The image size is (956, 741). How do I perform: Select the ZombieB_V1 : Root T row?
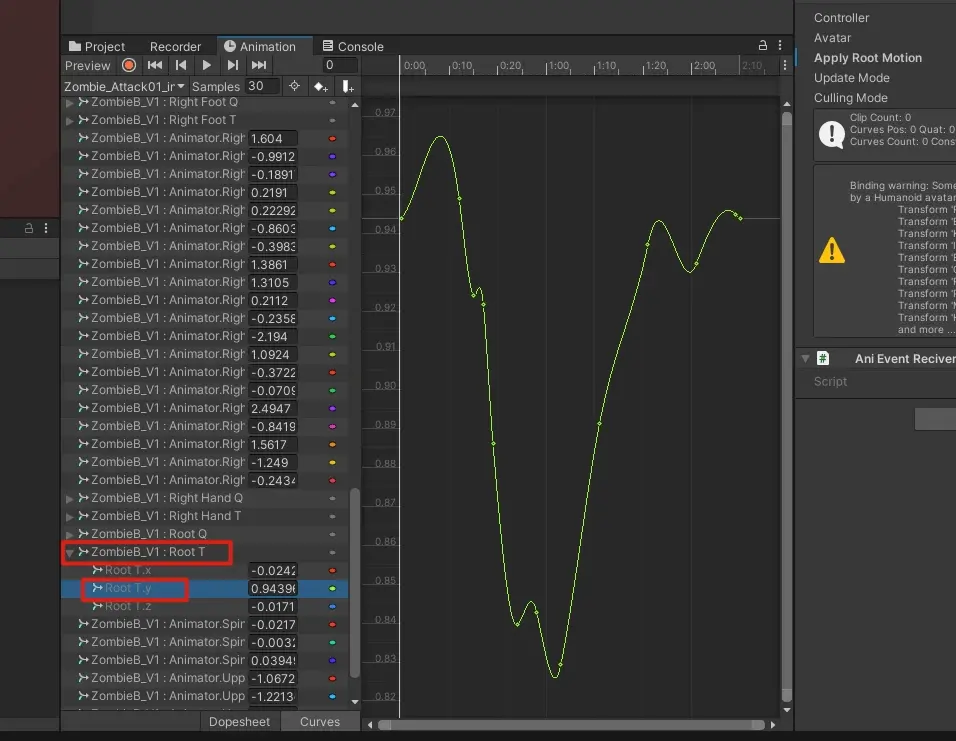204,552
